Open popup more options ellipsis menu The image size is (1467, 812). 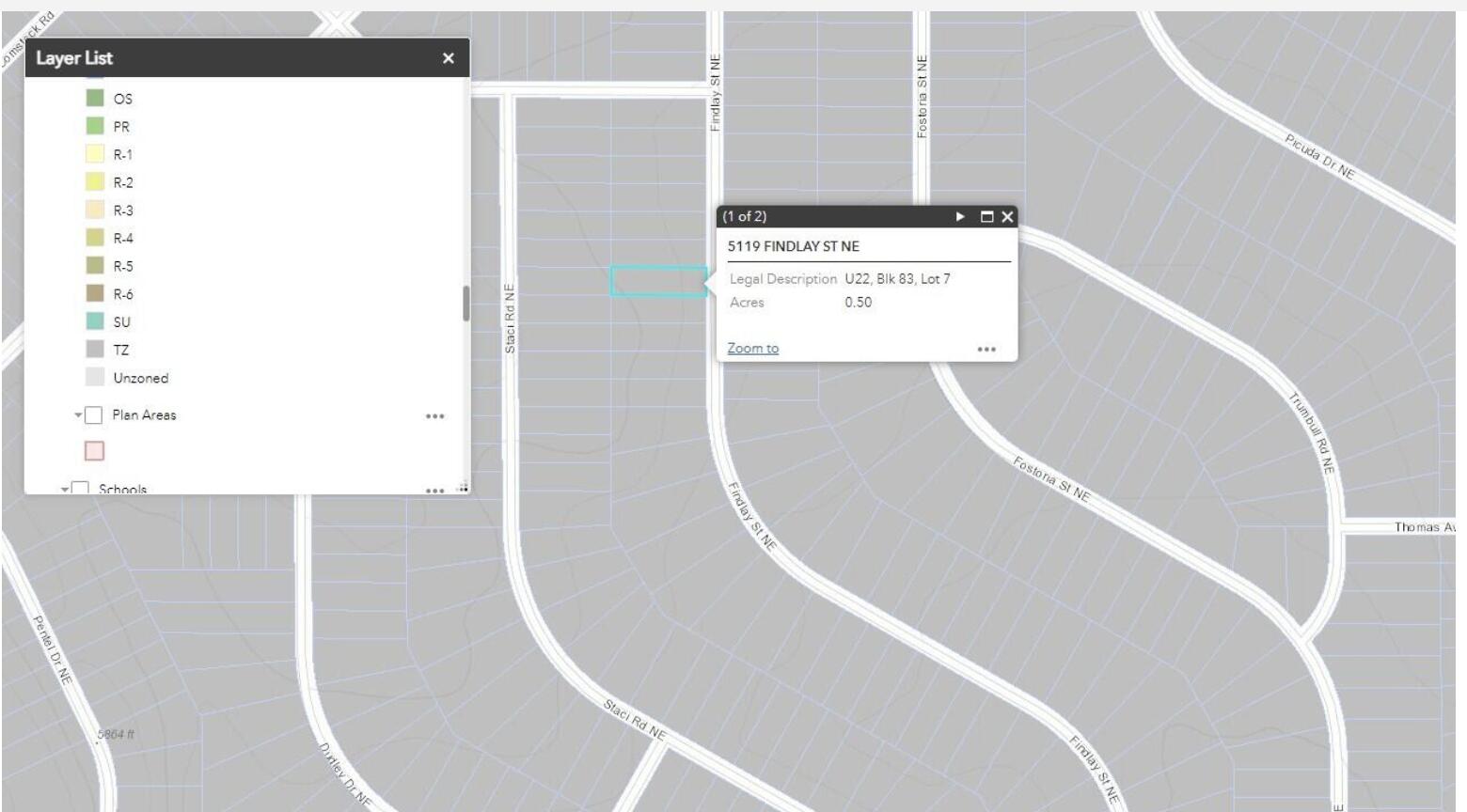coord(986,350)
